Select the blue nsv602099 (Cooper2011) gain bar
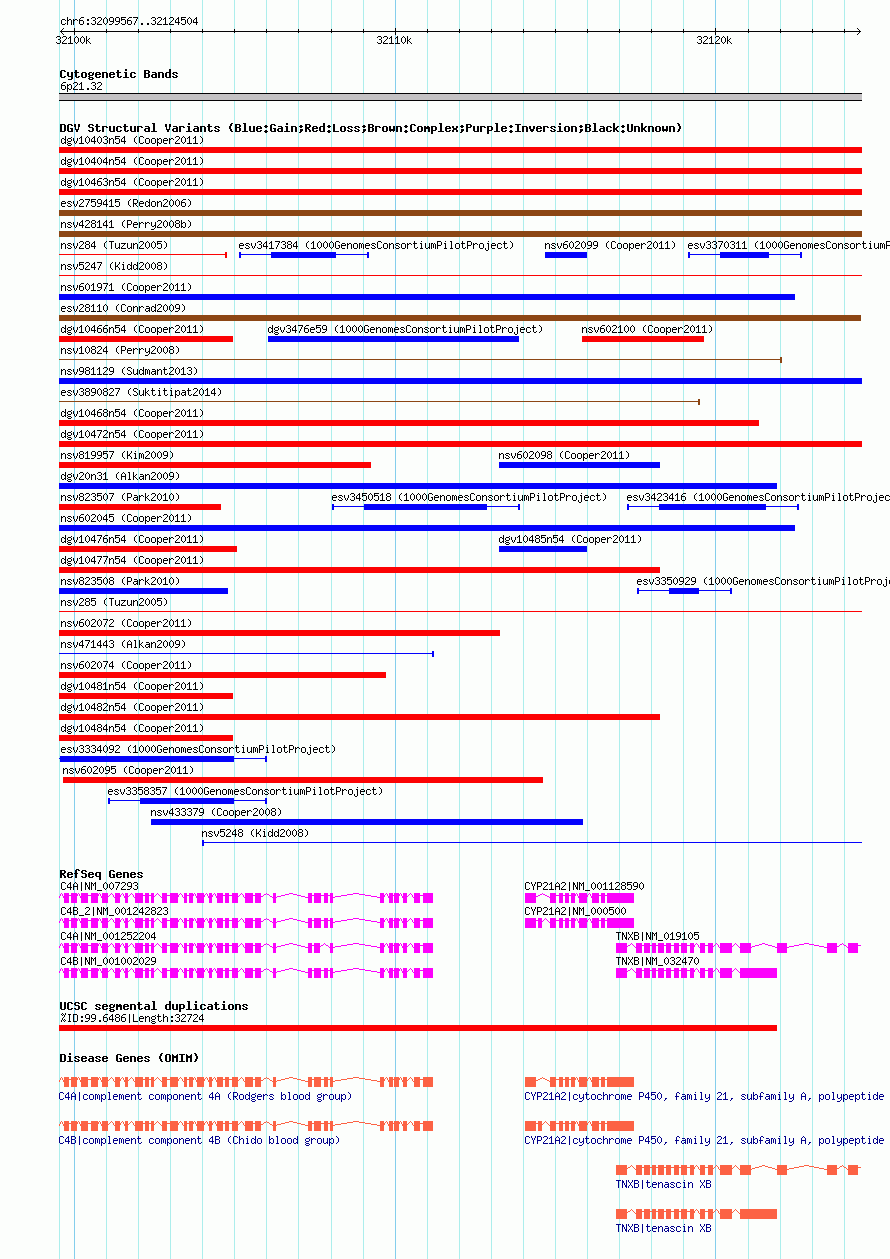Screen dimensions: 890x1259 [566, 255]
